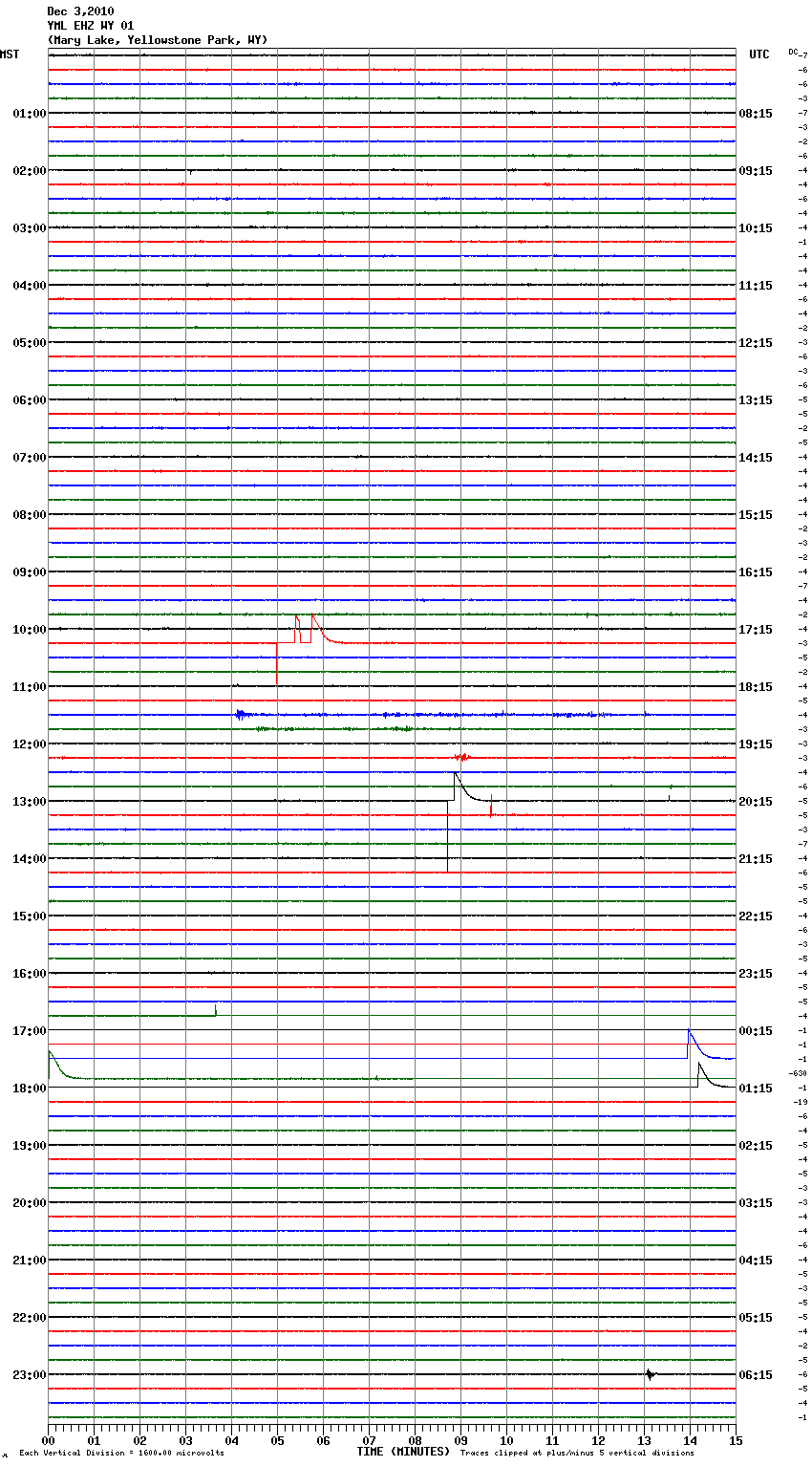This screenshot has height=1466, width=812.
Task: Click the "TIME (MINUTES)" axis title
Action: [403, 1451]
